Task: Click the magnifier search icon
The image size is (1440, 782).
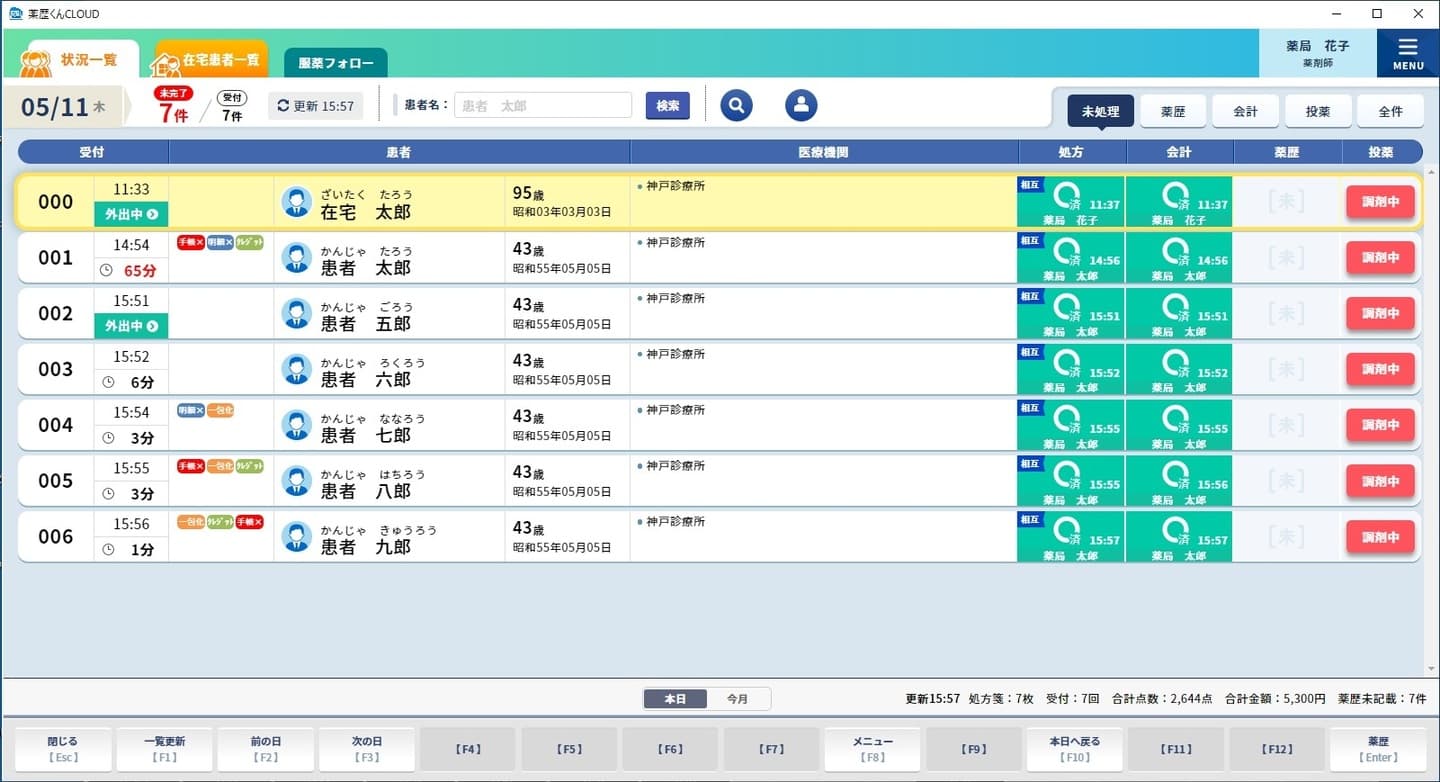Action: [x=736, y=105]
